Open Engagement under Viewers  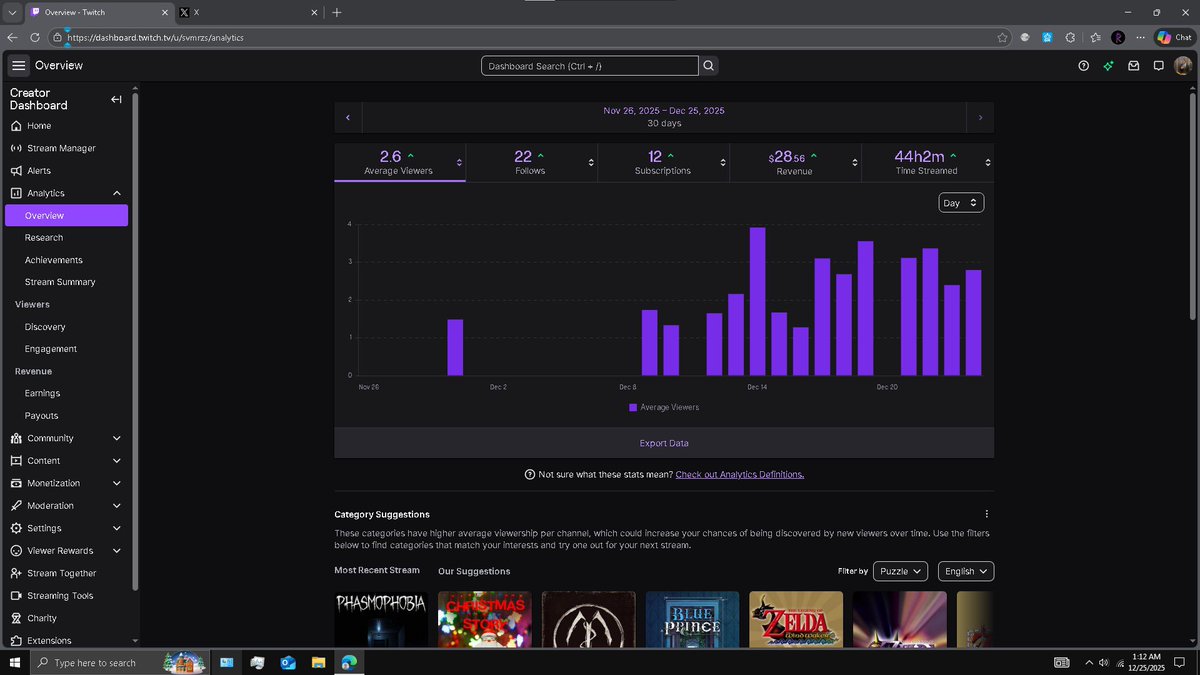tap(51, 349)
